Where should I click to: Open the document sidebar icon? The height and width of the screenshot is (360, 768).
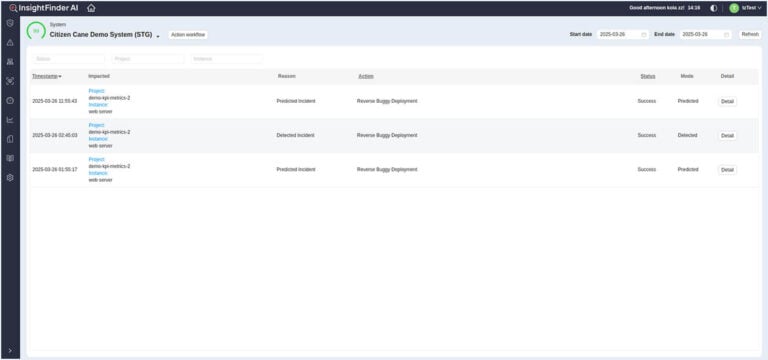click(10, 139)
